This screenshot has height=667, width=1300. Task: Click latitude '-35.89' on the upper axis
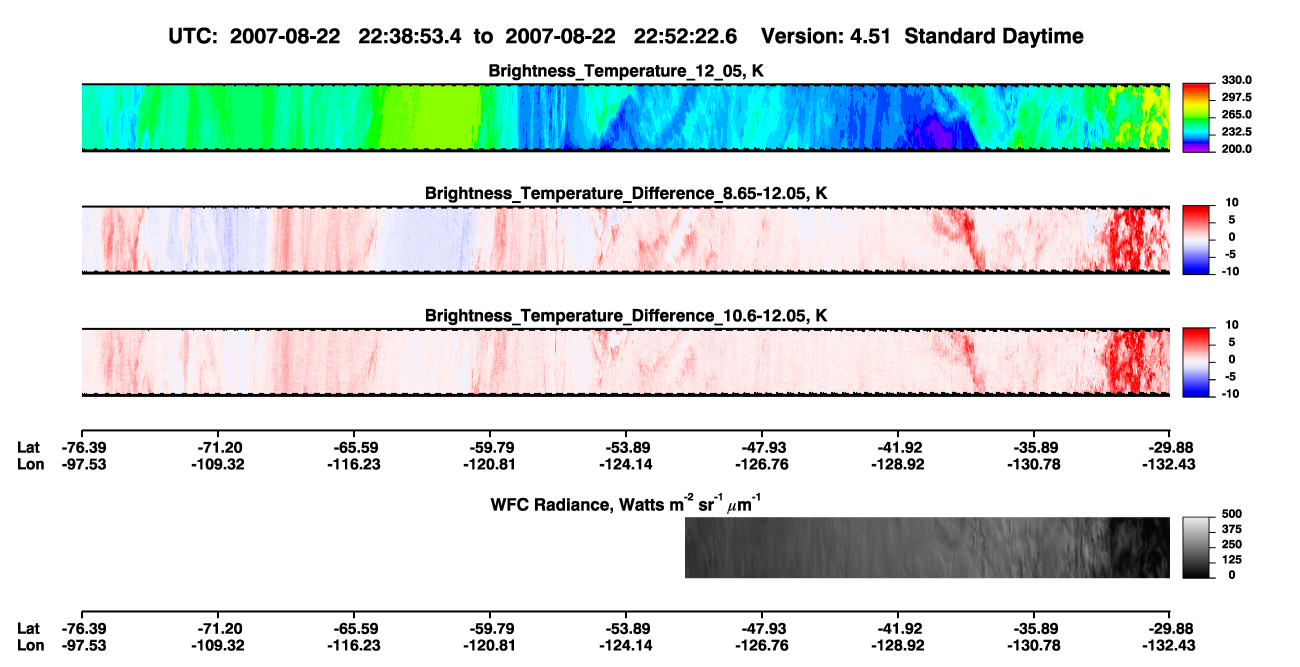point(1034,447)
